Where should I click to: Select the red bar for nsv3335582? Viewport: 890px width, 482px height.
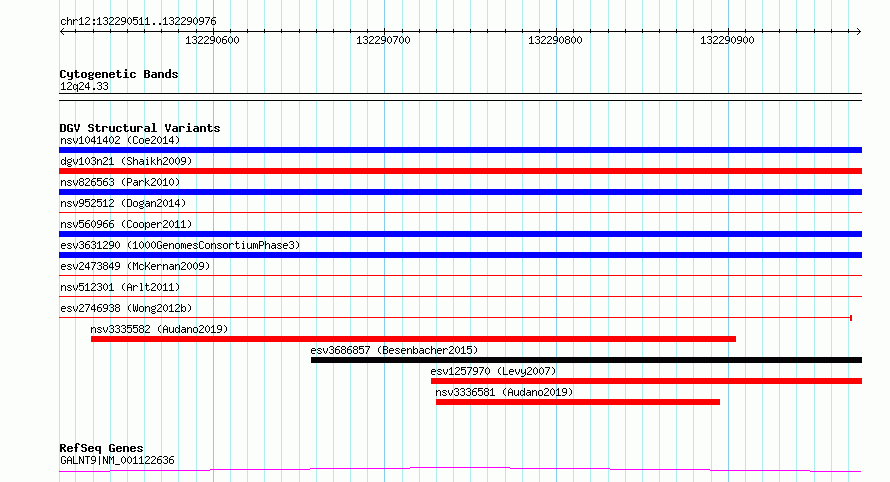click(413, 339)
